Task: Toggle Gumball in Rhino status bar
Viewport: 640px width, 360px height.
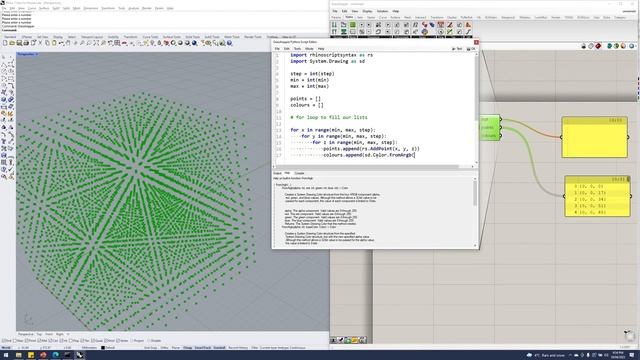Action: coord(219,348)
